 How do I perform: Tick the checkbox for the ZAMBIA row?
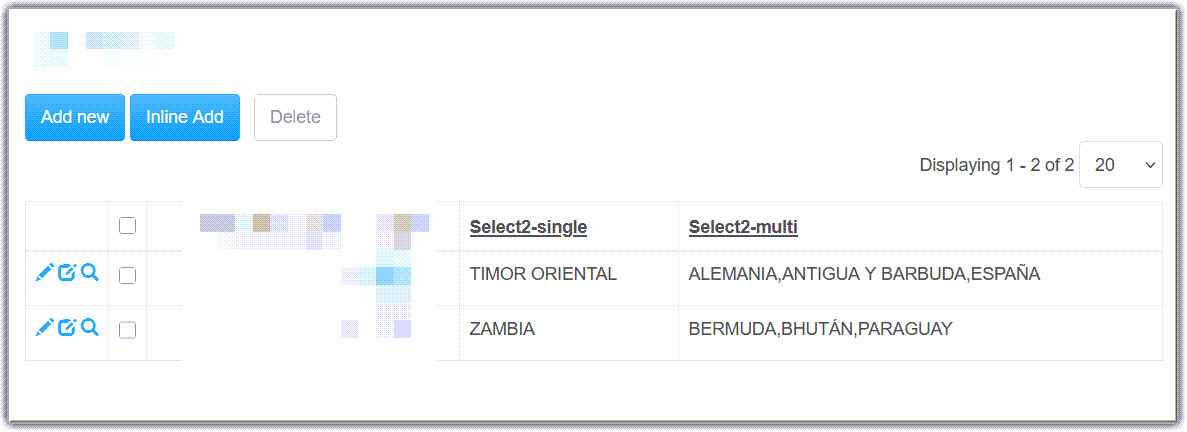click(x=128, y=330)
